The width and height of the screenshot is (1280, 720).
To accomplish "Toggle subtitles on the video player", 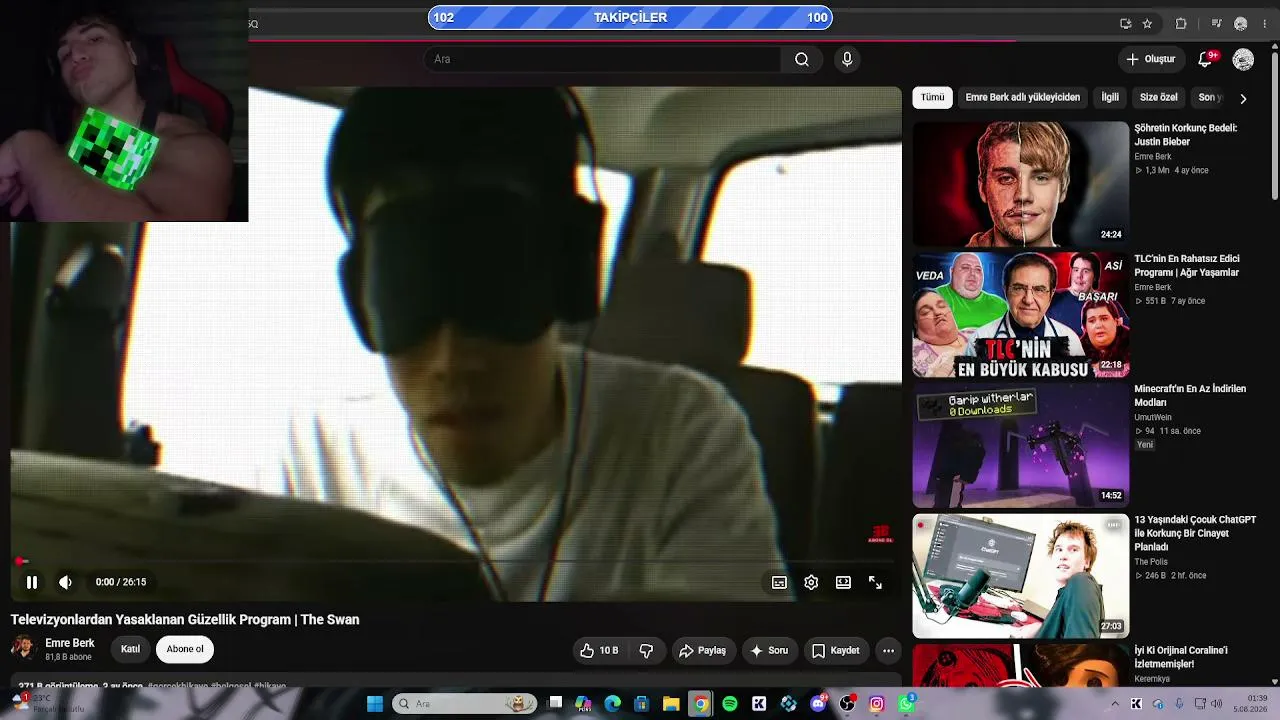I will (x=779, y=582).
